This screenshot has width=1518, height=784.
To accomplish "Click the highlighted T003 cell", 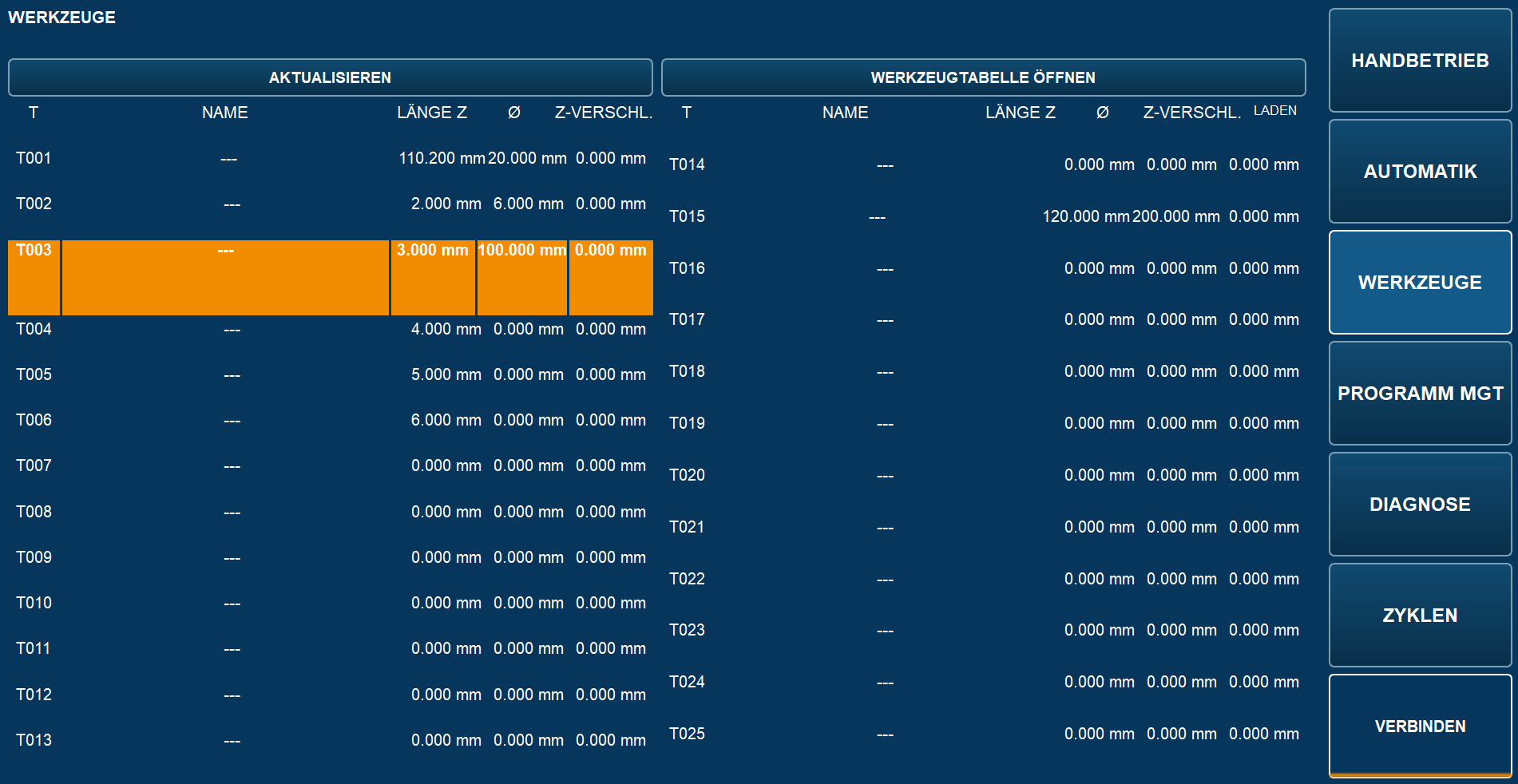I will pyautogui.click(x=34, y=277).
